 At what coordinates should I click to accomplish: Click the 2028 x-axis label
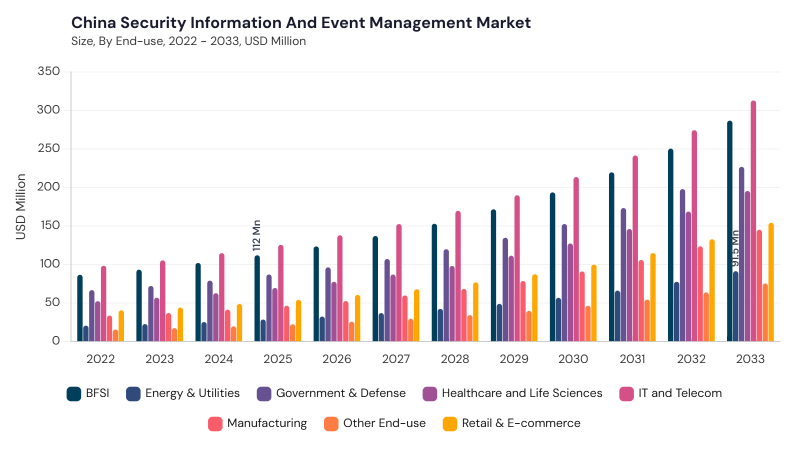[x=455, y=359]
